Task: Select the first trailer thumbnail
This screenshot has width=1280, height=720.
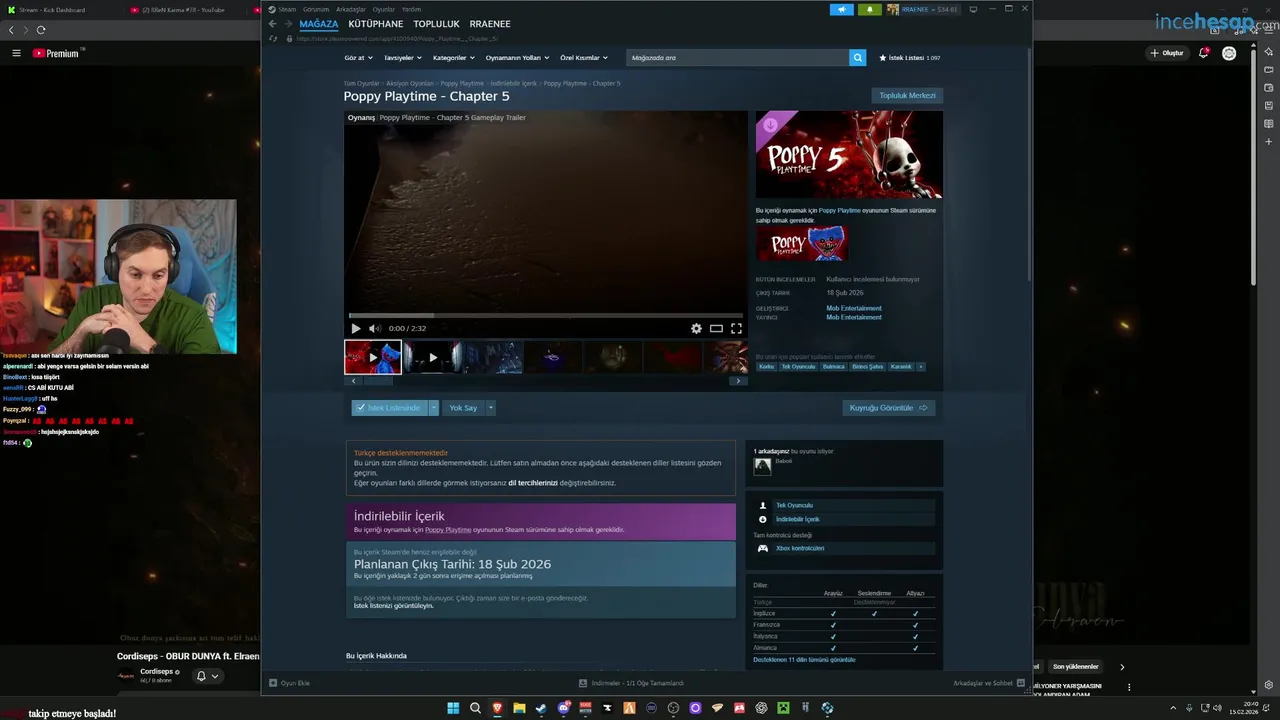Action: coord(373,357)
